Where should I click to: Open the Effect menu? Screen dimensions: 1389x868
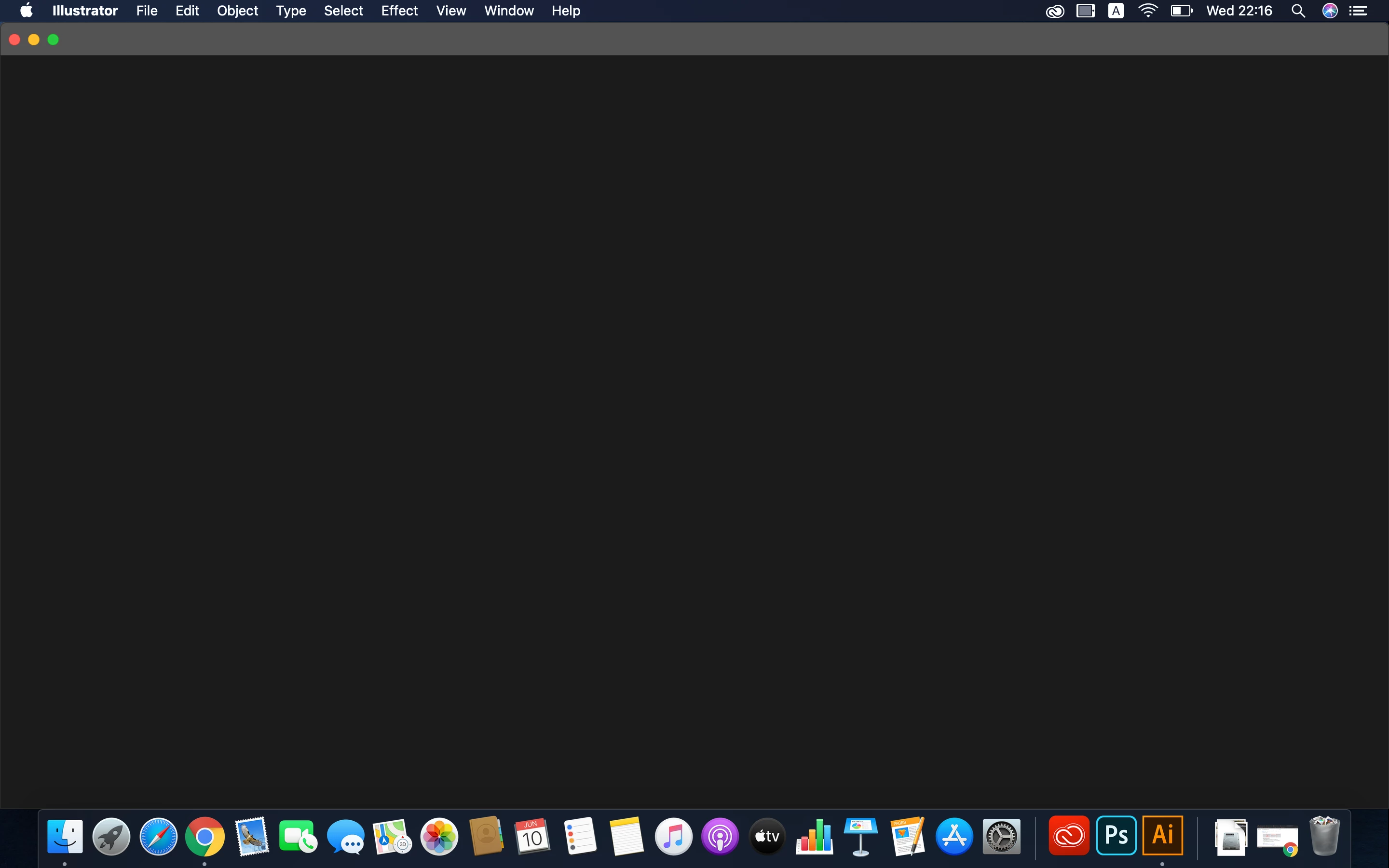(399, 11)
